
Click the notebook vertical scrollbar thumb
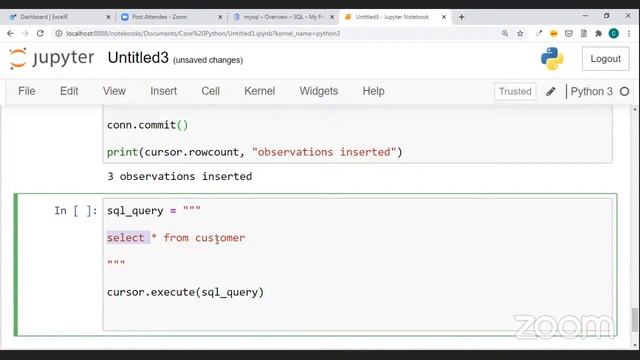(x=635, y=320)
